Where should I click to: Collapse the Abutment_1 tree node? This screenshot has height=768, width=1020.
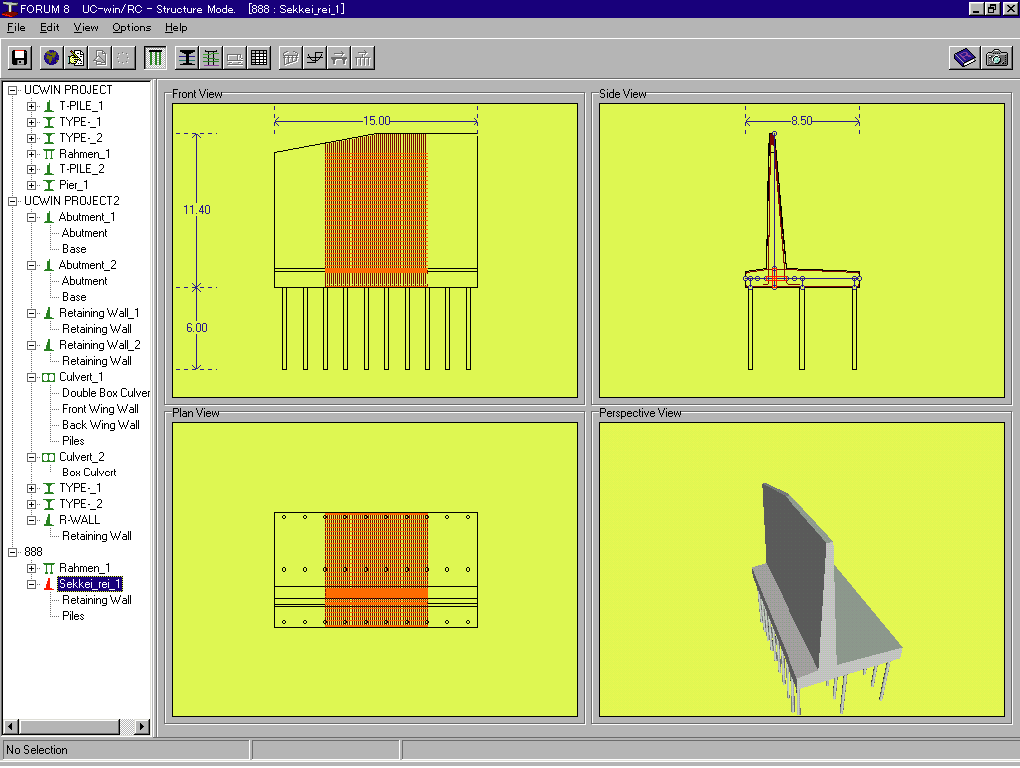pyautogui.click(x=32, y=217)
